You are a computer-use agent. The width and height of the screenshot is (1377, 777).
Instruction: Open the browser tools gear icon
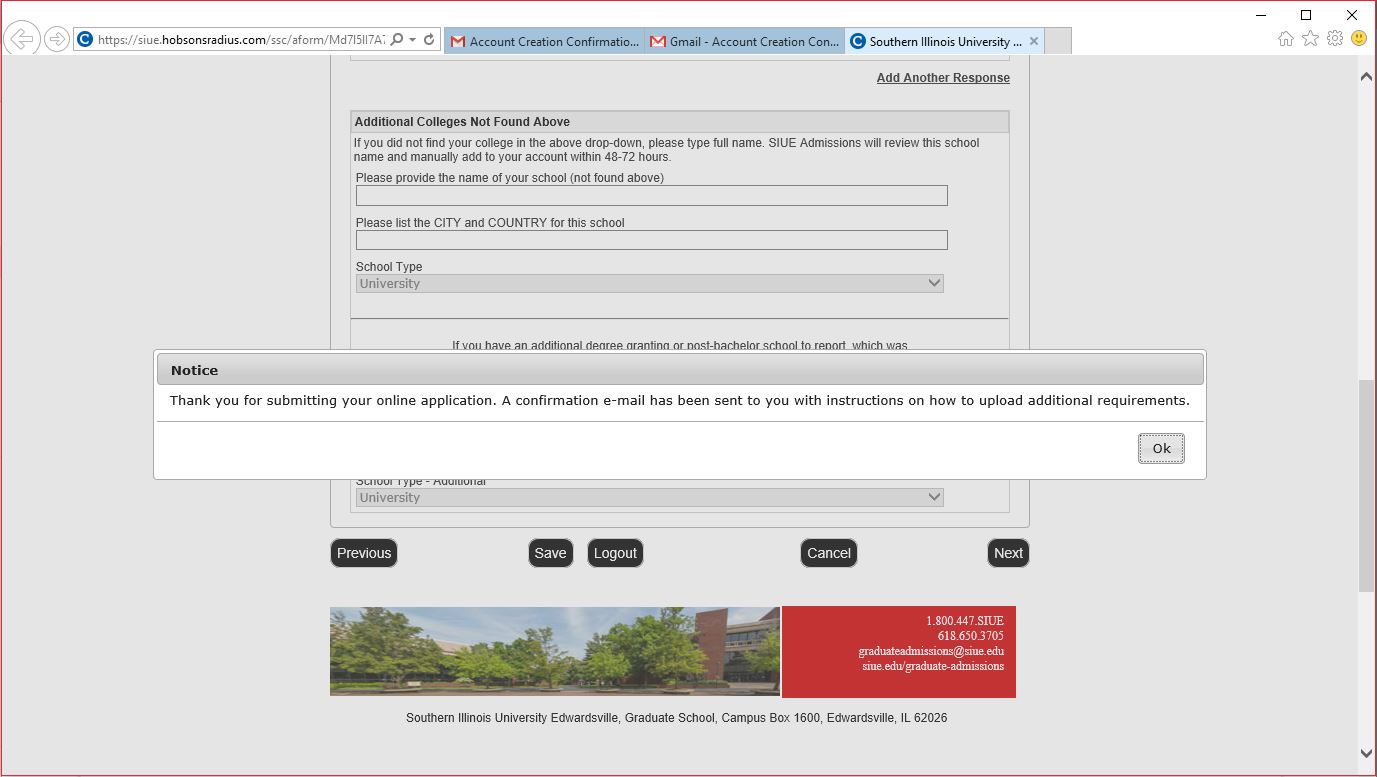coord(1335,39)
